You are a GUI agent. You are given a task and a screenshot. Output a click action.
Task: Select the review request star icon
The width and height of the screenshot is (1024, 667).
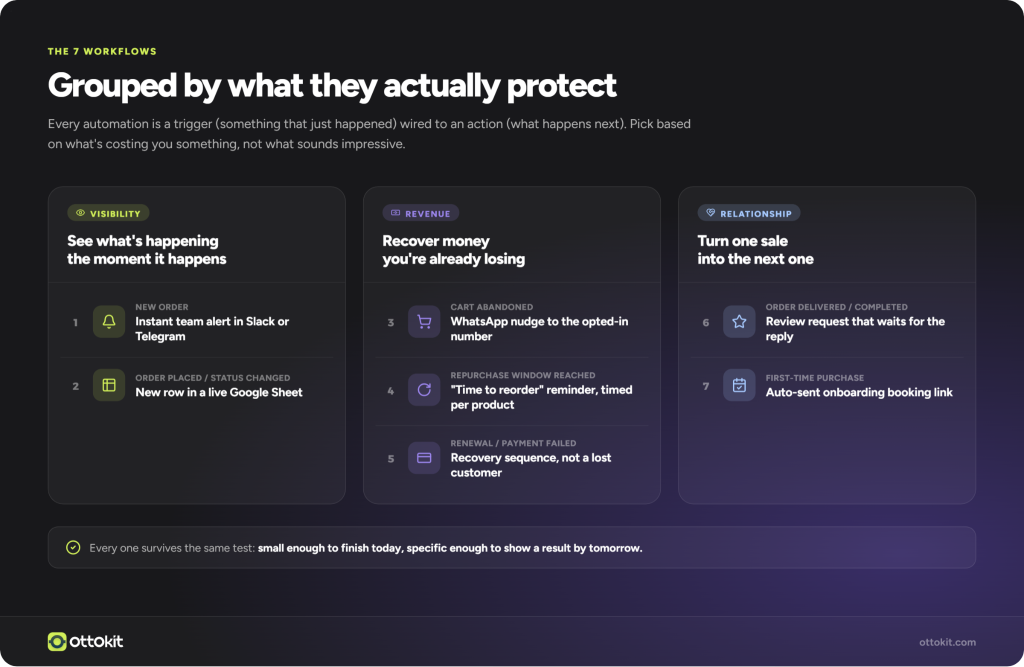tap(739, 321)
